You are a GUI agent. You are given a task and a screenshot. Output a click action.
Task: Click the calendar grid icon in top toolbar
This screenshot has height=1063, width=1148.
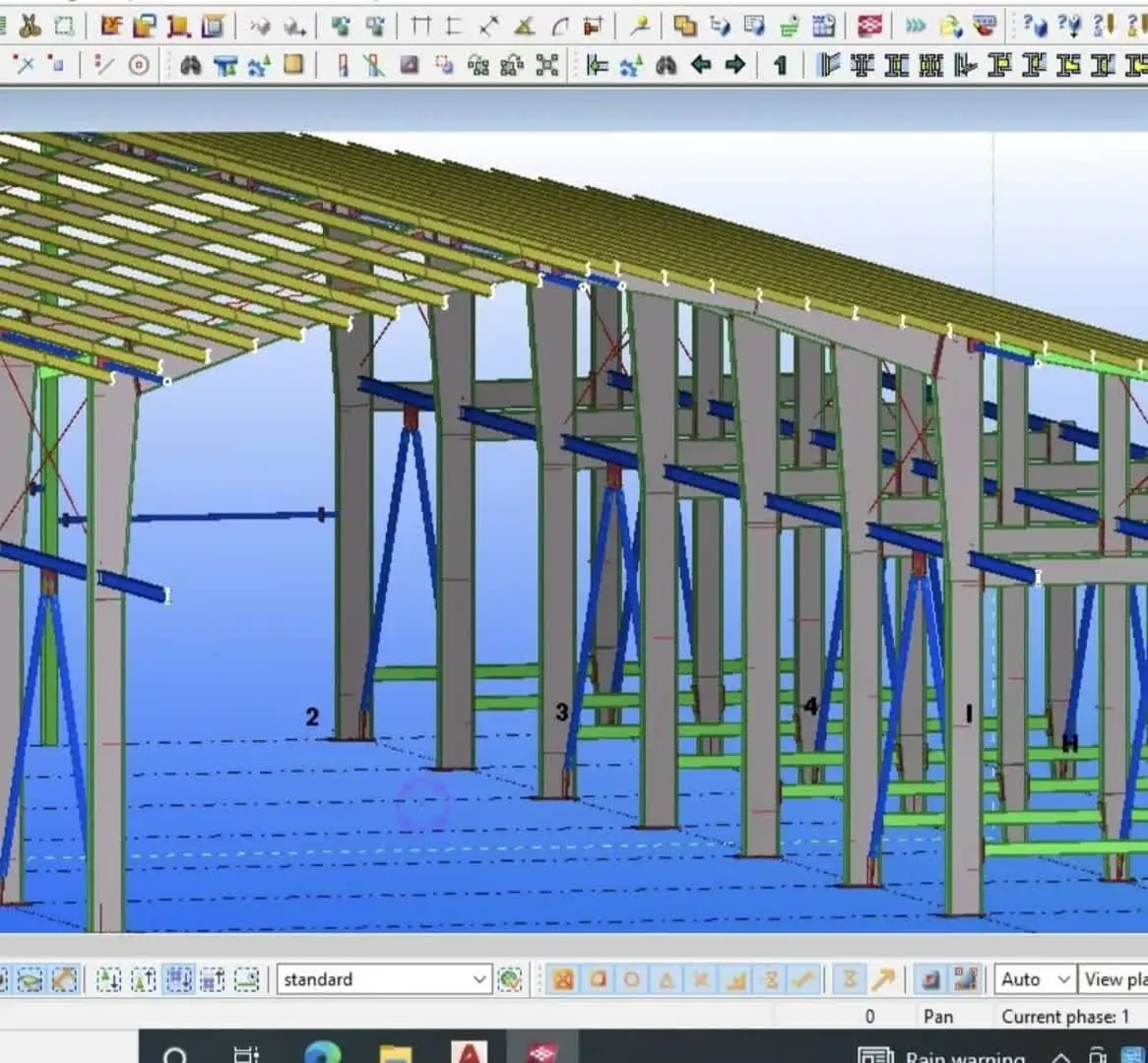pos(824,26)
